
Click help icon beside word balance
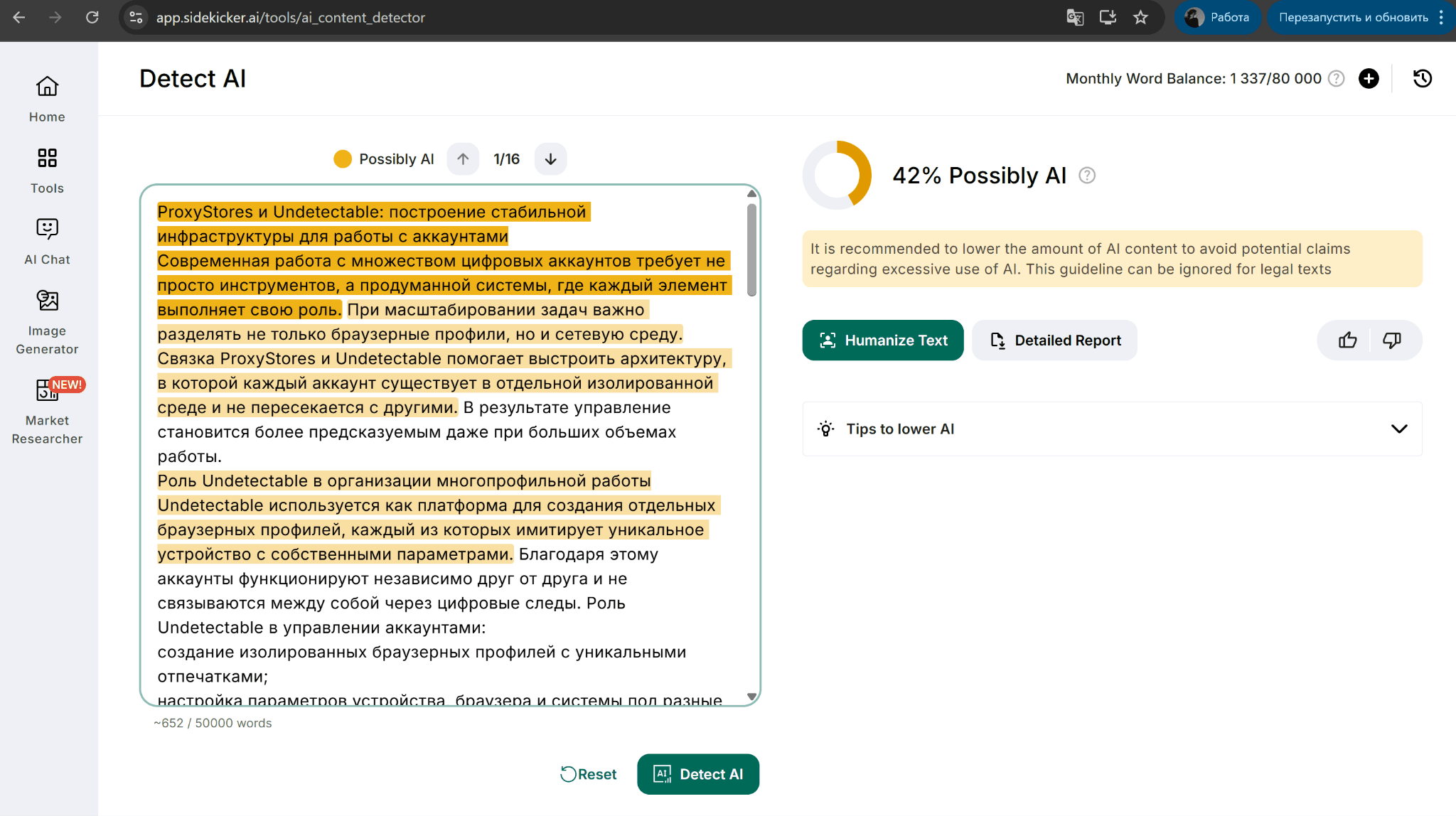1337,78
